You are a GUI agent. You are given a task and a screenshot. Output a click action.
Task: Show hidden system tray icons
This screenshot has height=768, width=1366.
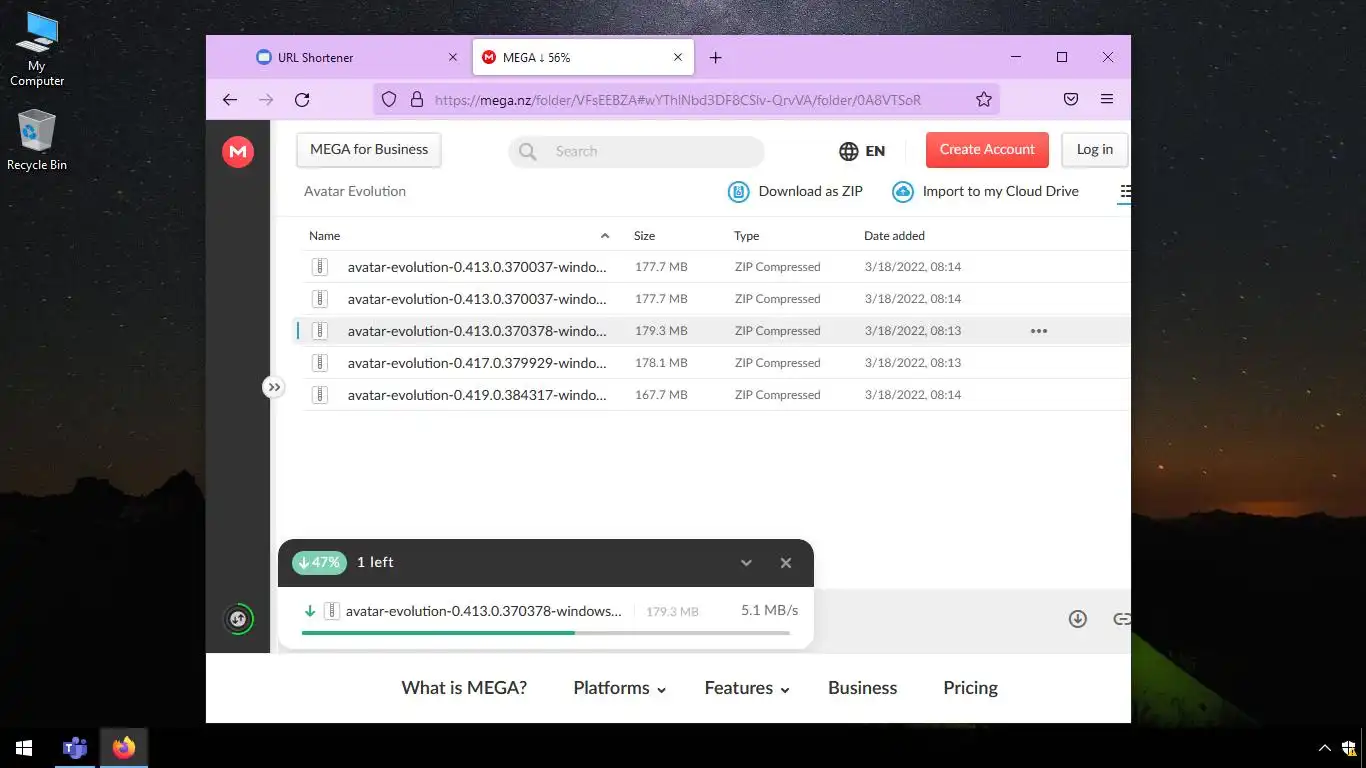[x=1325, y=748]
